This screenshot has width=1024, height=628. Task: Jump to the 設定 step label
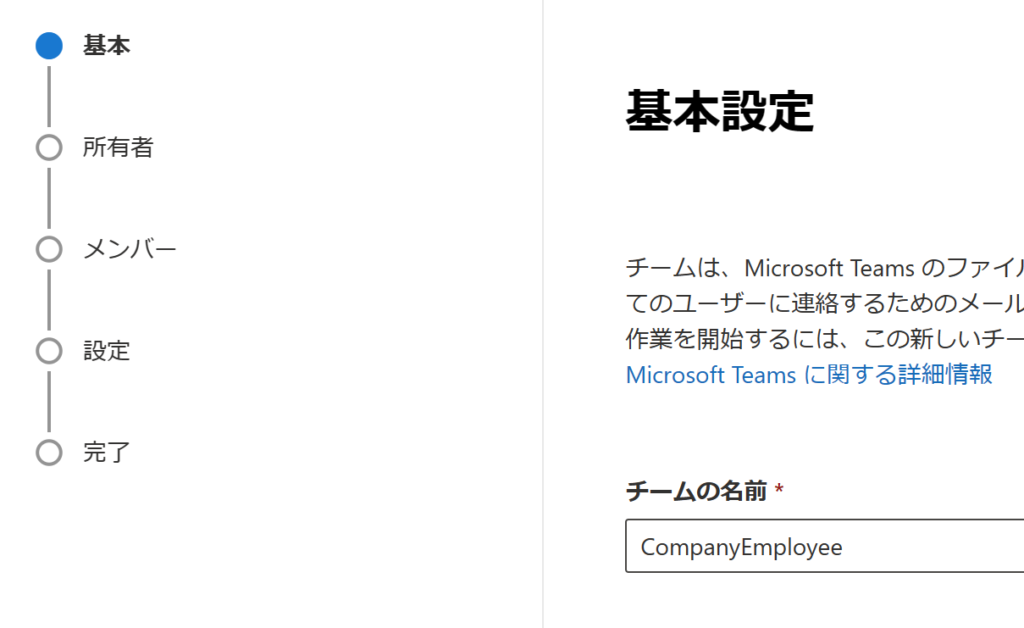pos(106,351)
